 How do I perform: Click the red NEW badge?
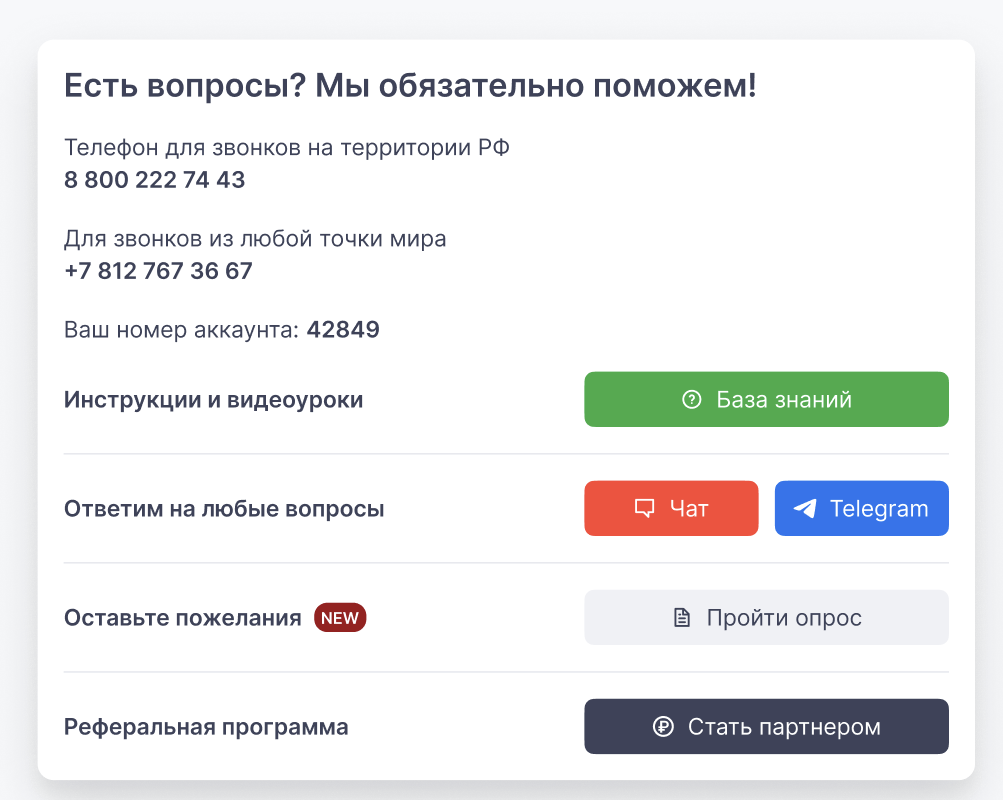coord(340,618)
